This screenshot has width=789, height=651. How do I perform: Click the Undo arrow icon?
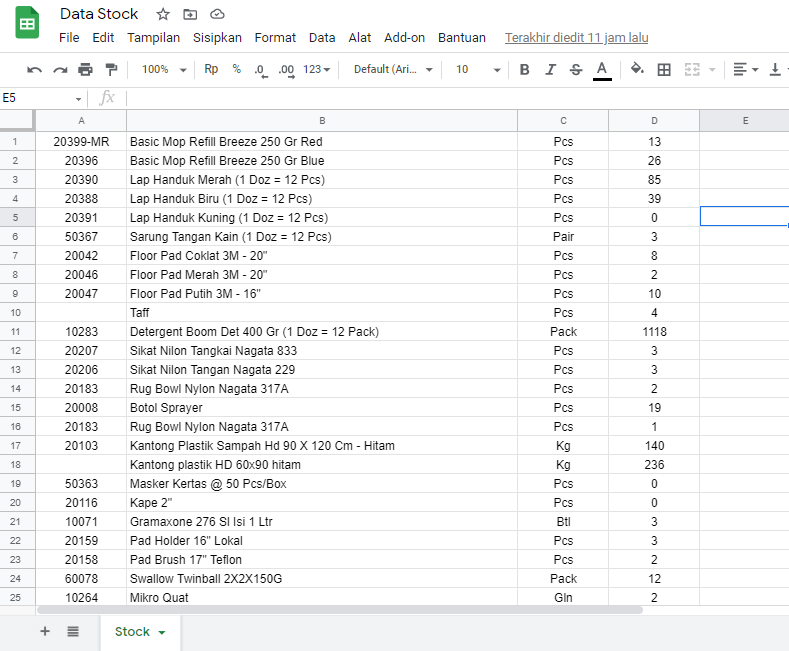[x=34, y=69]
